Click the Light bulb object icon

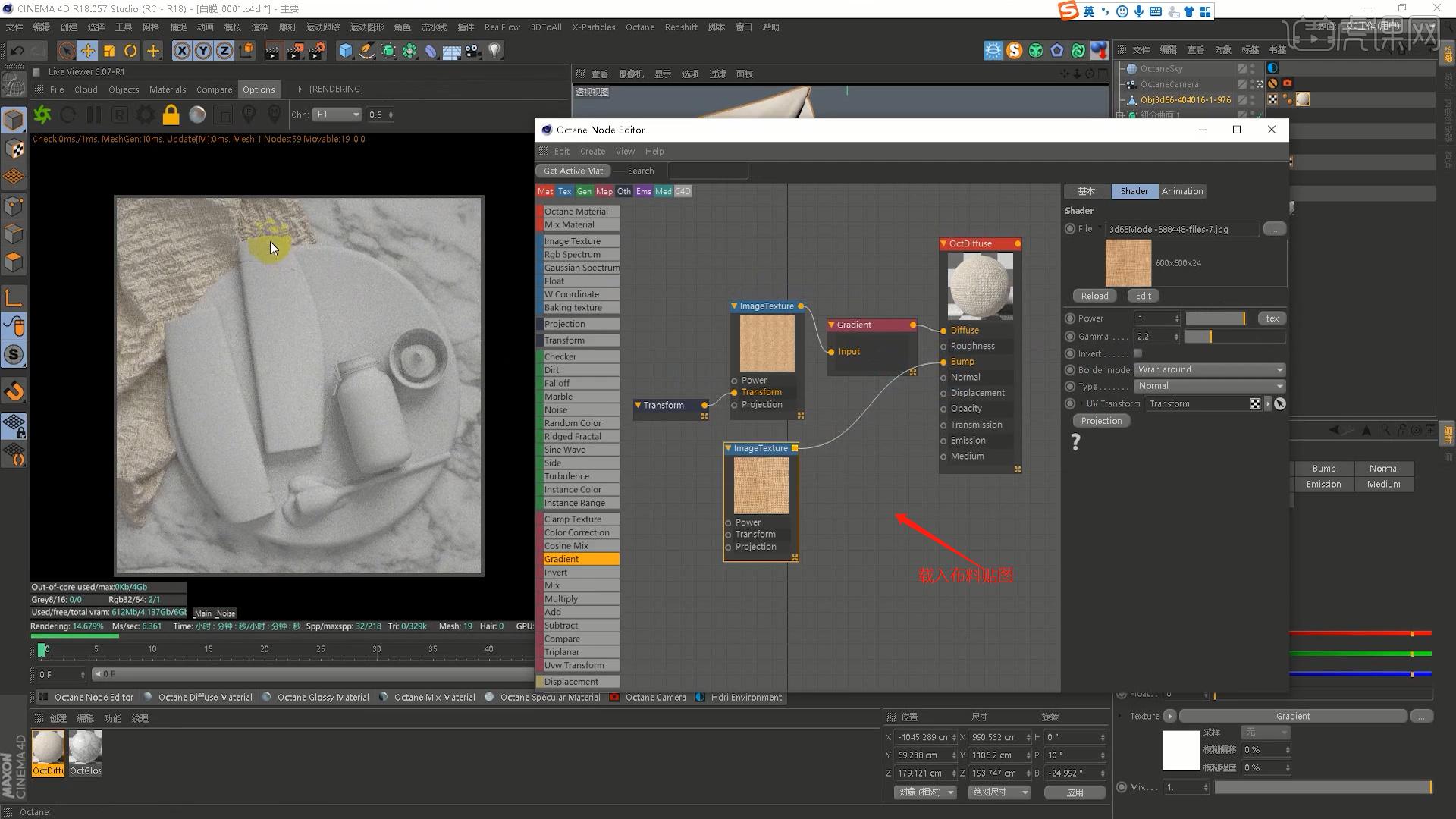(494, 51)
